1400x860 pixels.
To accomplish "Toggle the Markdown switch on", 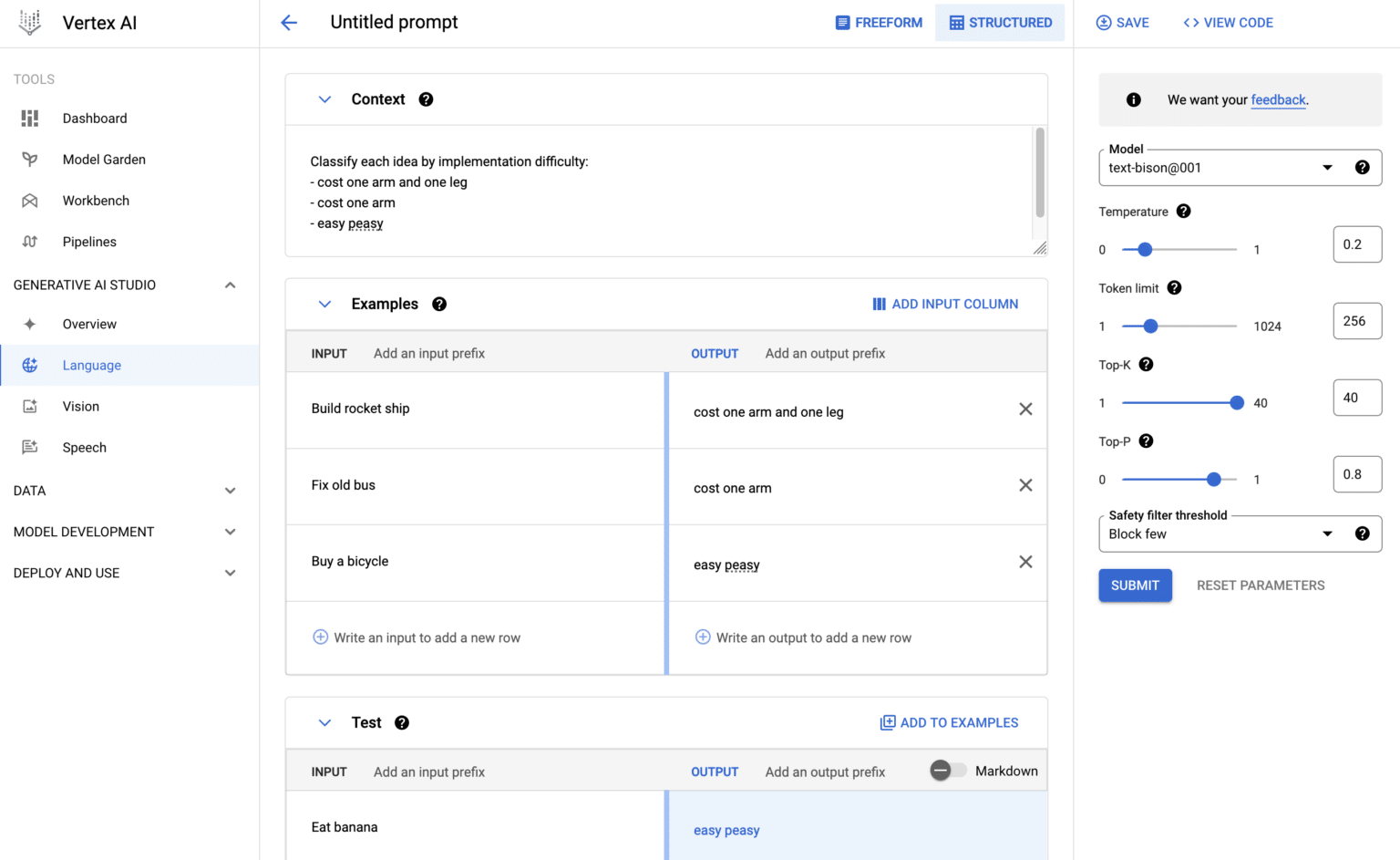I will tap(947, 771).
